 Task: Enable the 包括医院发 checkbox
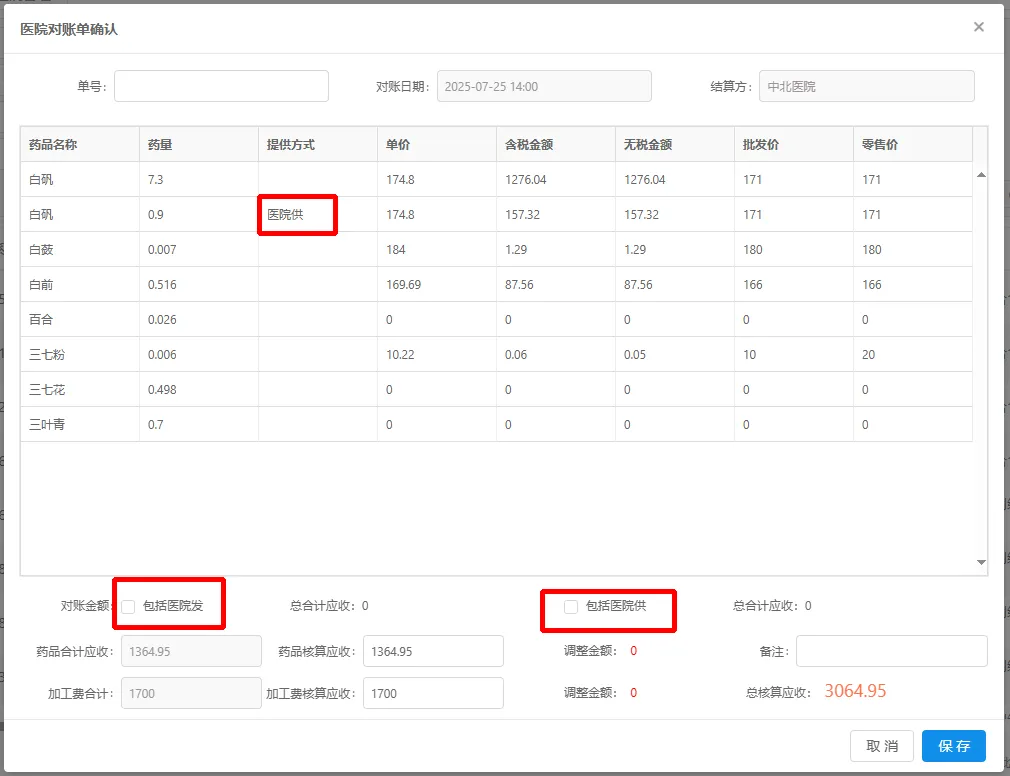click(x=129, y=607)
